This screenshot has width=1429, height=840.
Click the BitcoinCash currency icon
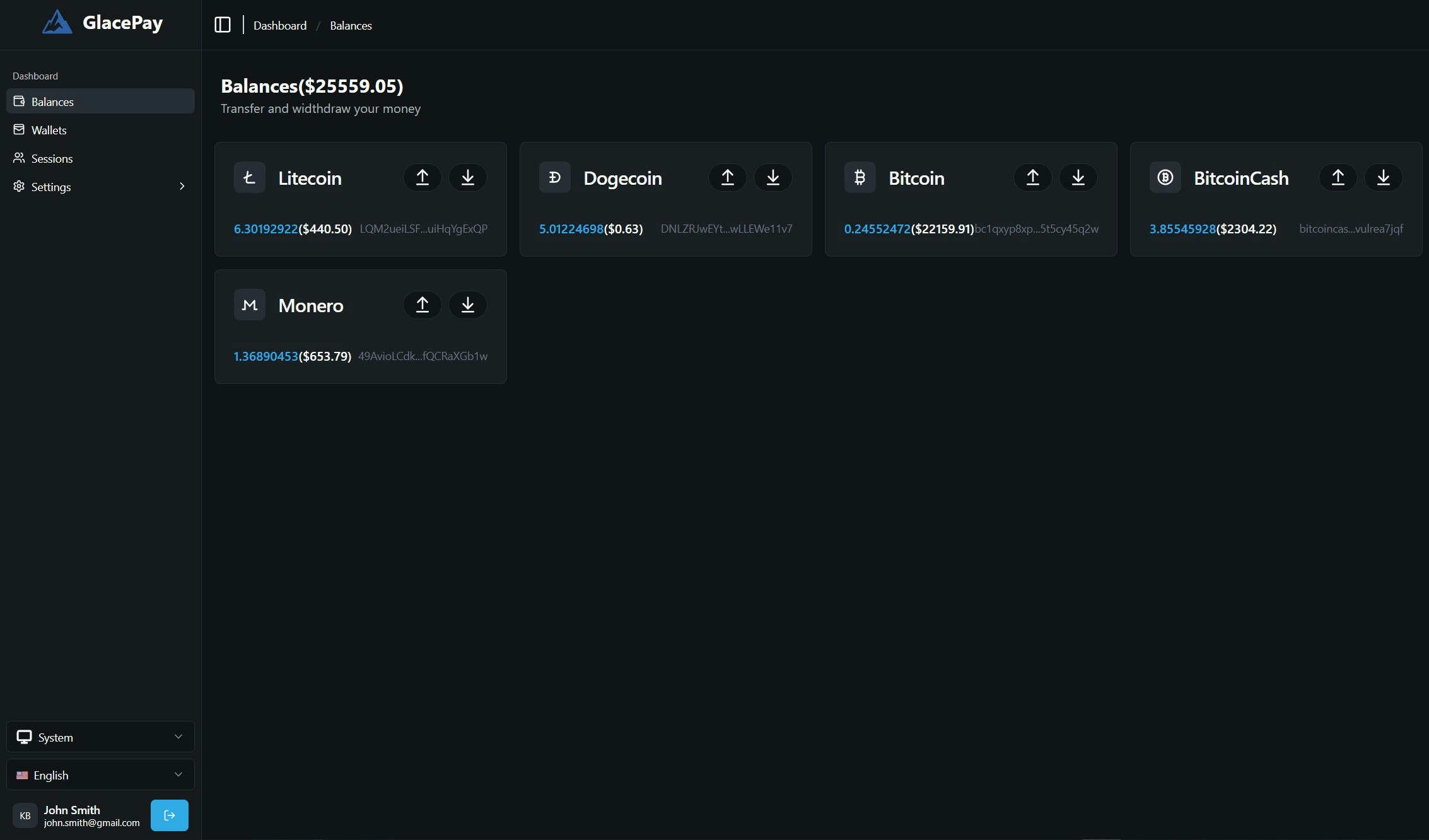[x=1165, y=177]
